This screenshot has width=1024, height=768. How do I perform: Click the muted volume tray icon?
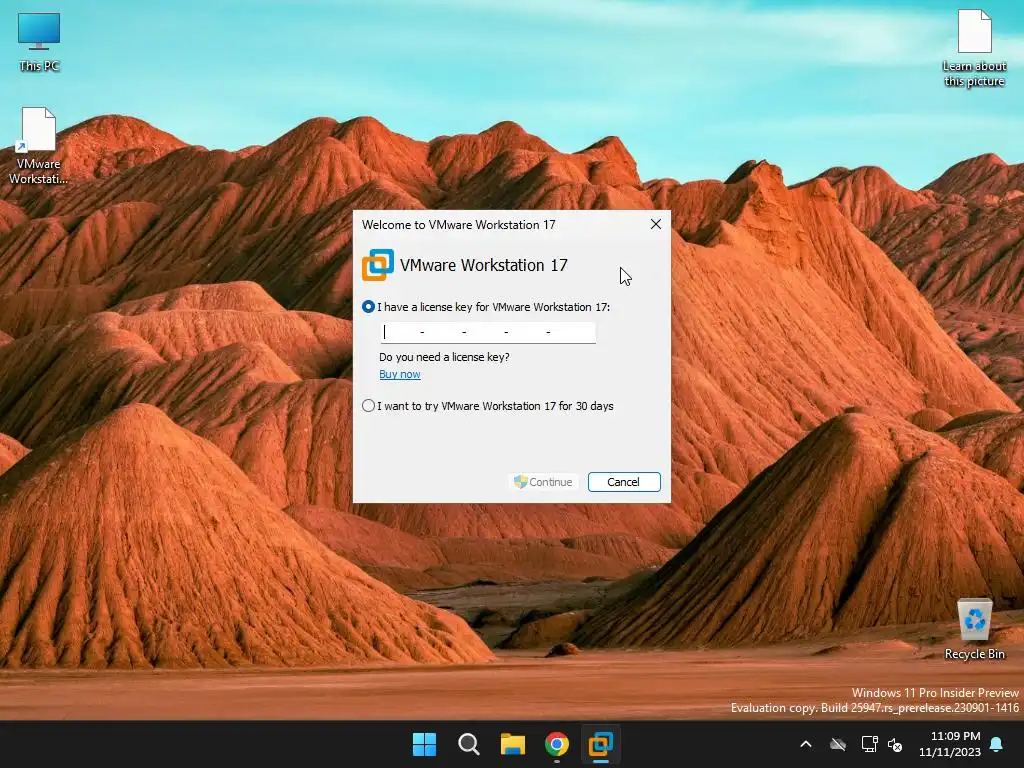(x=895, y=744)
